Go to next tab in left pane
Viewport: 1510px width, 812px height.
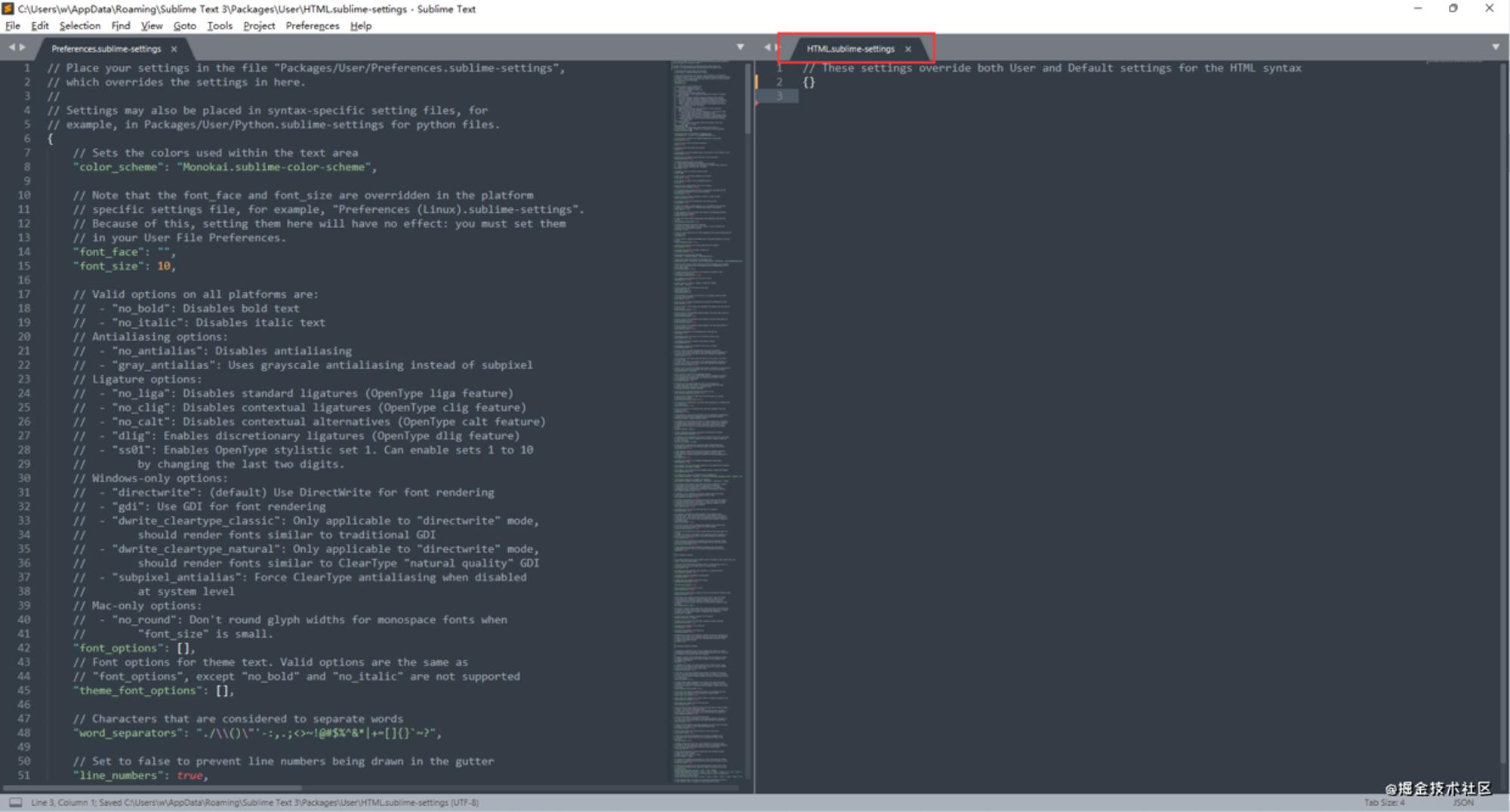coord(23,48)
